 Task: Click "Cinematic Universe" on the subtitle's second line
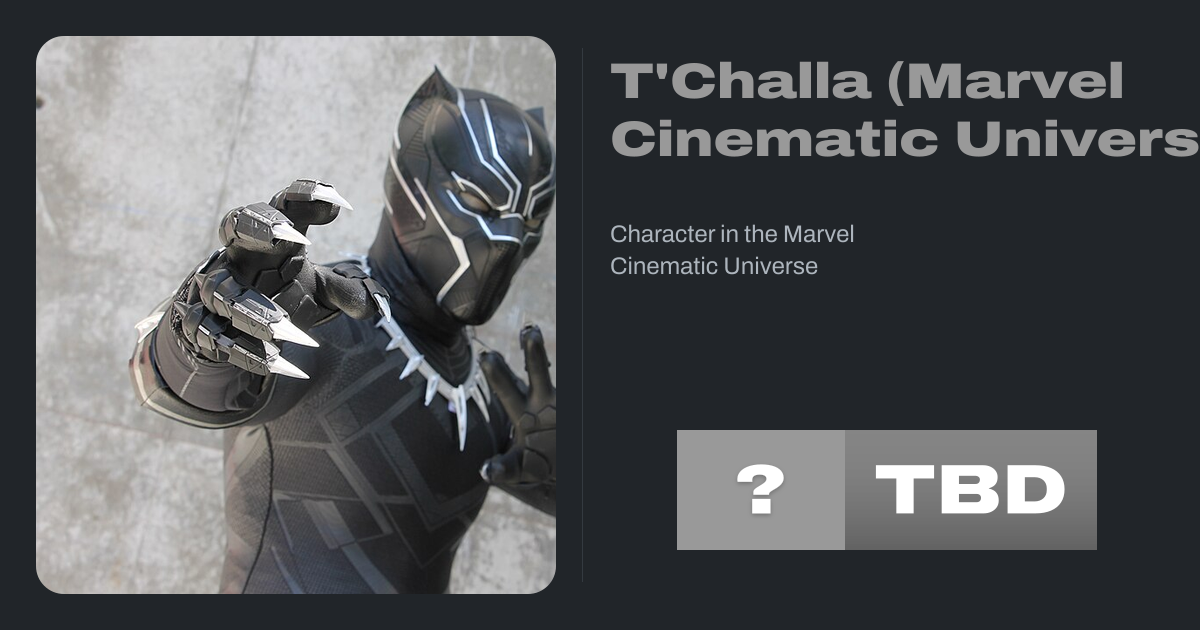click(714, 267)
